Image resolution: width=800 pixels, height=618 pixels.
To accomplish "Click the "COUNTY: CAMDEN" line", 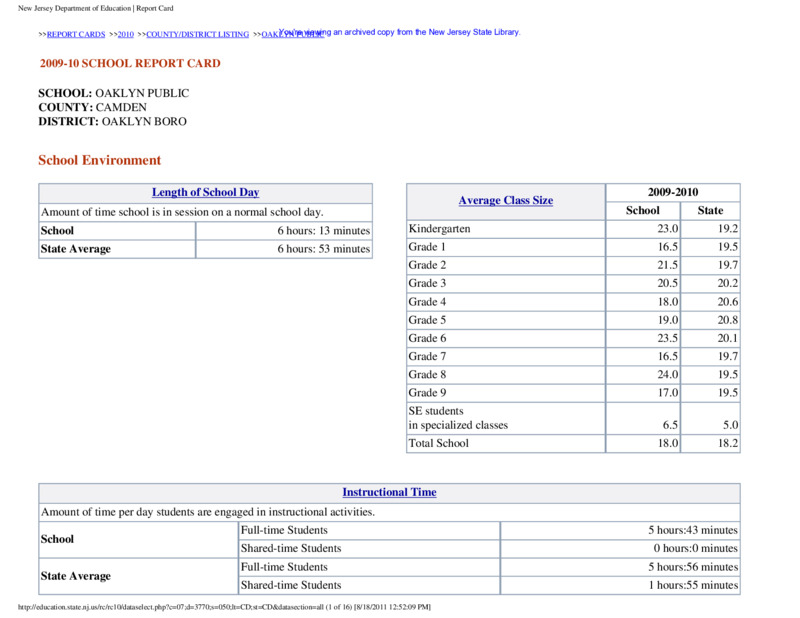I will [x=92, y=107].
